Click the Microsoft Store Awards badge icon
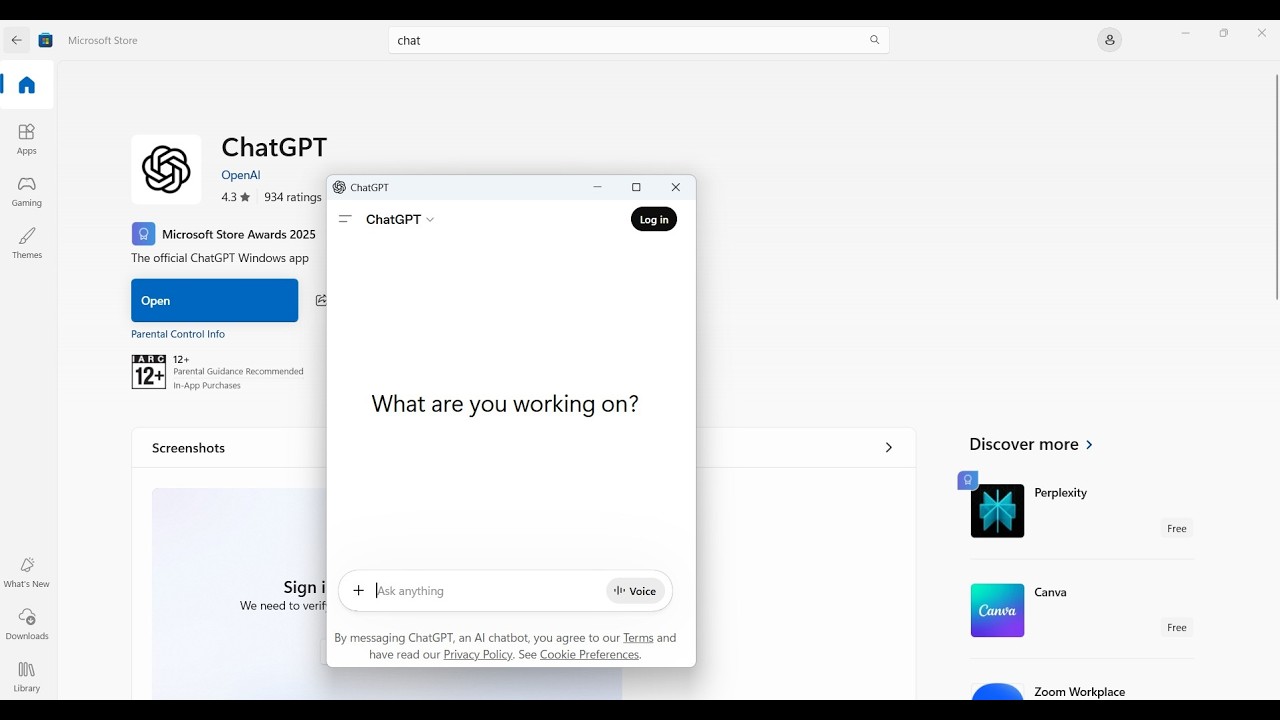Image resolution: width=1280 pixels, height=720 pixels. [143, 234]
